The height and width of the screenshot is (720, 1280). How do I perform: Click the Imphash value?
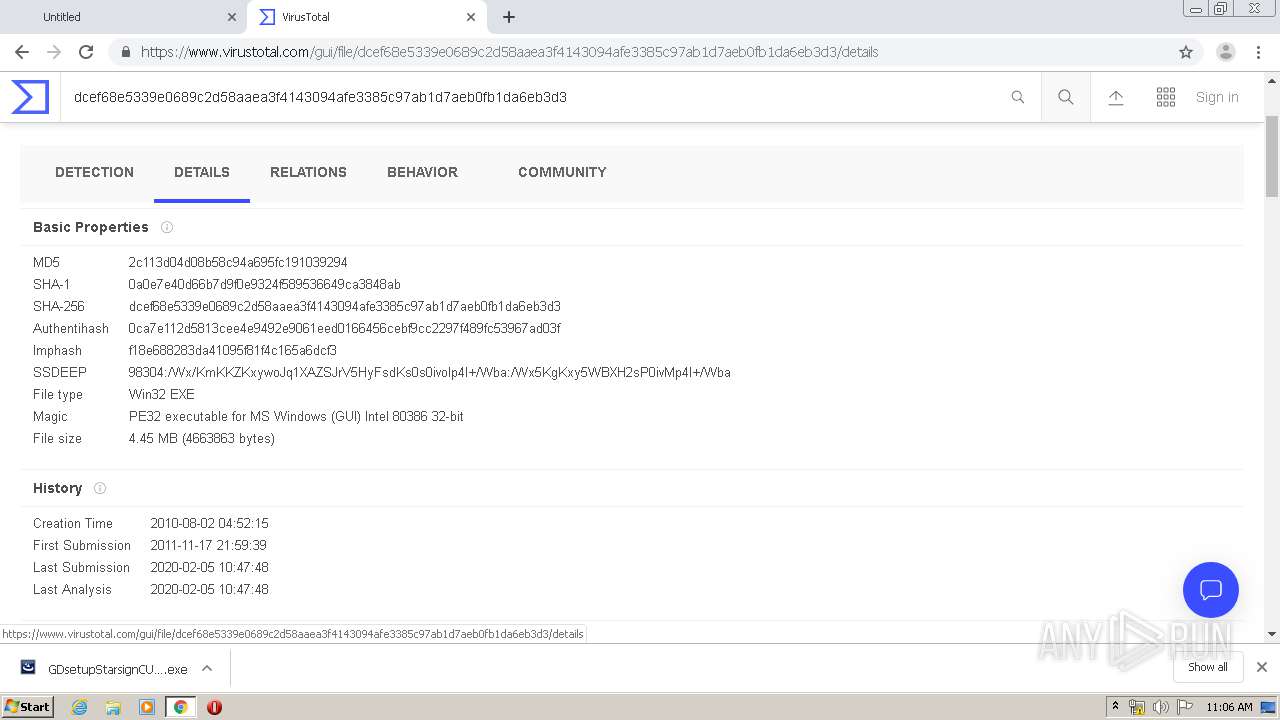[x=232, y=350]
